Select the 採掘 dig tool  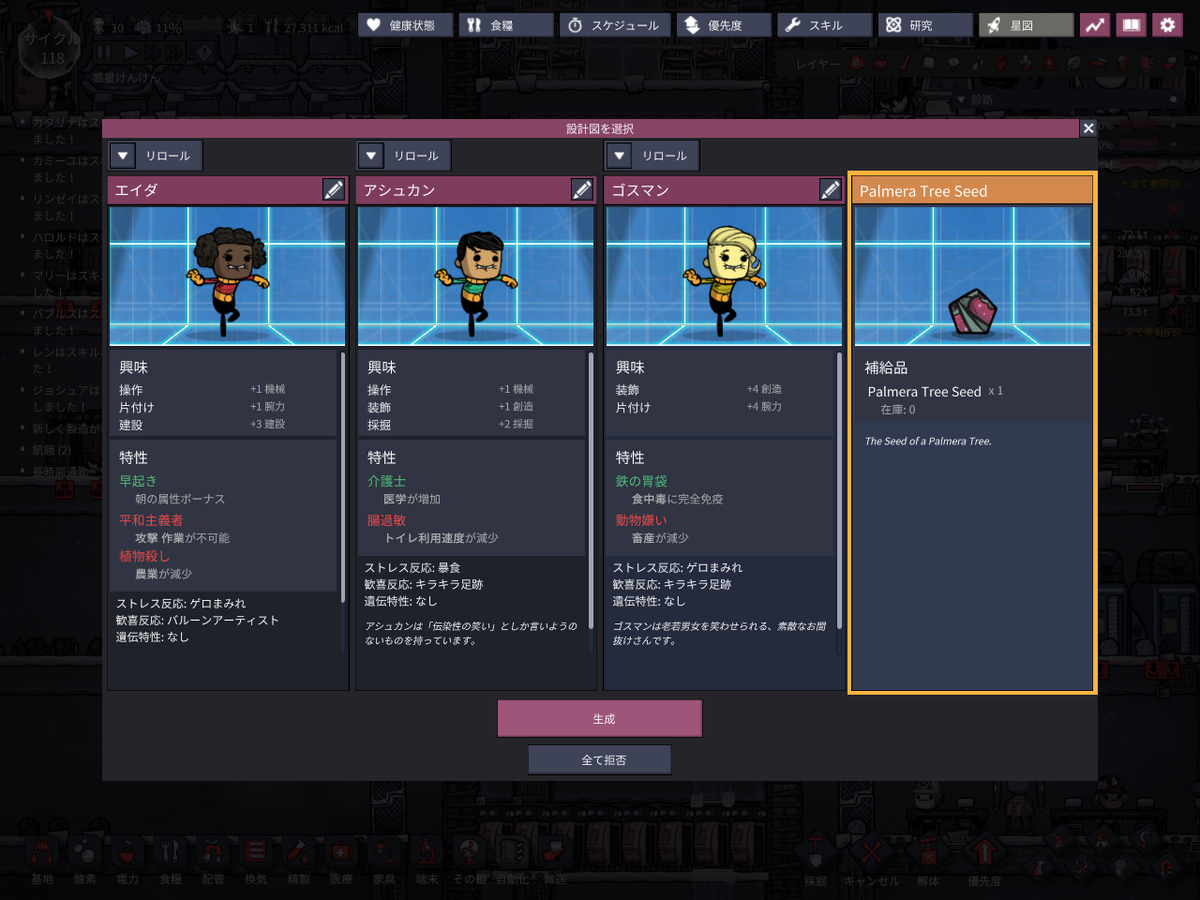(815, 860)
